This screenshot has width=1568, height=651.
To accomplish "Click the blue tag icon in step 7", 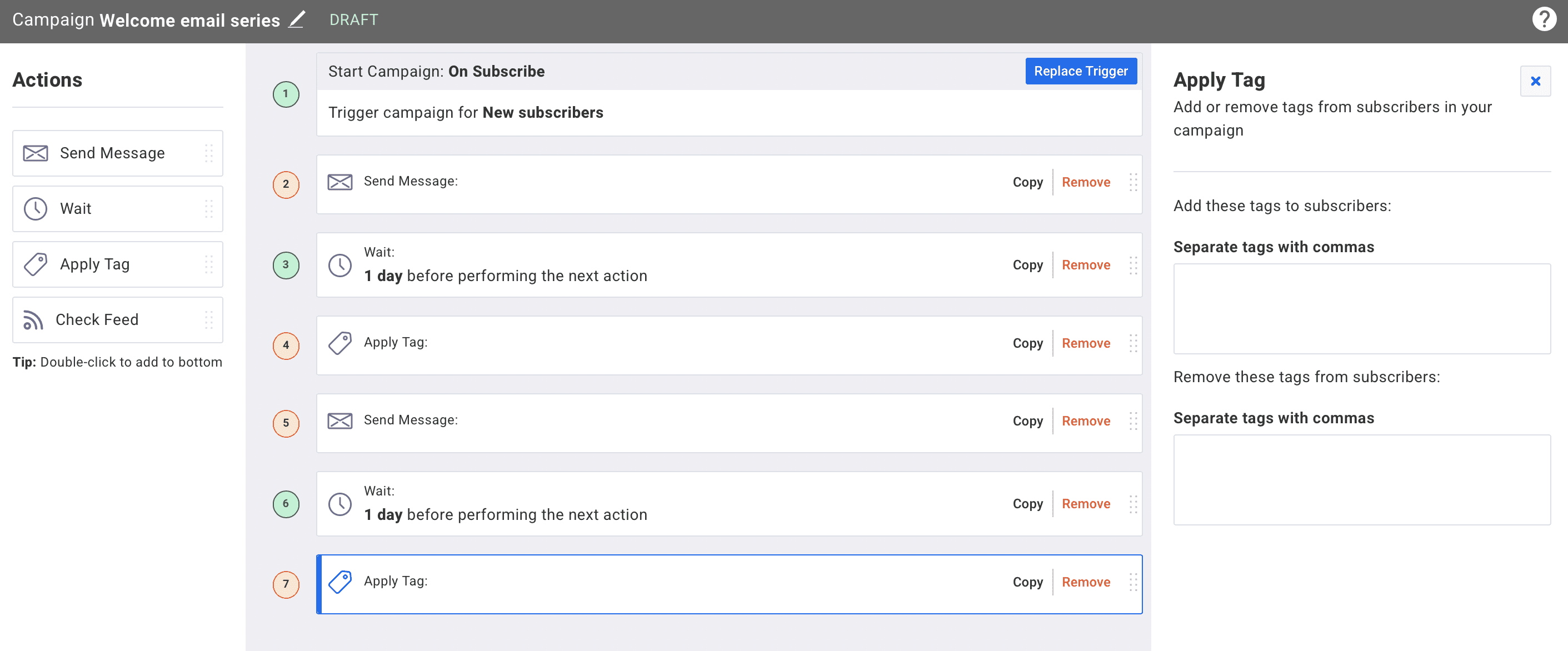I will pyautogui.click(x=339, y=582).
